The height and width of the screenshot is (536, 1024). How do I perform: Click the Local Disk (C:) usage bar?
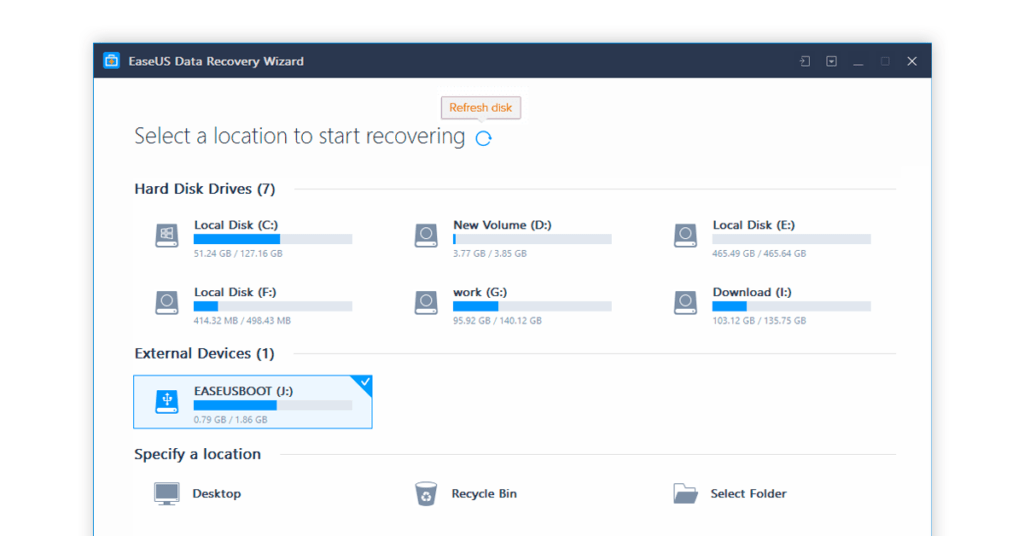[x=273, y=240]
